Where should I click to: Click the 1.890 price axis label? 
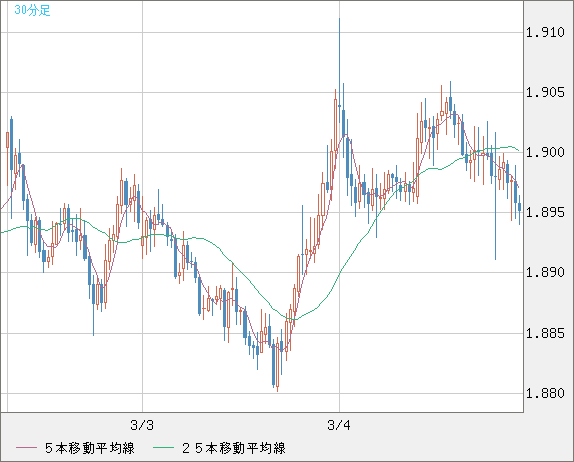point(545,272)
